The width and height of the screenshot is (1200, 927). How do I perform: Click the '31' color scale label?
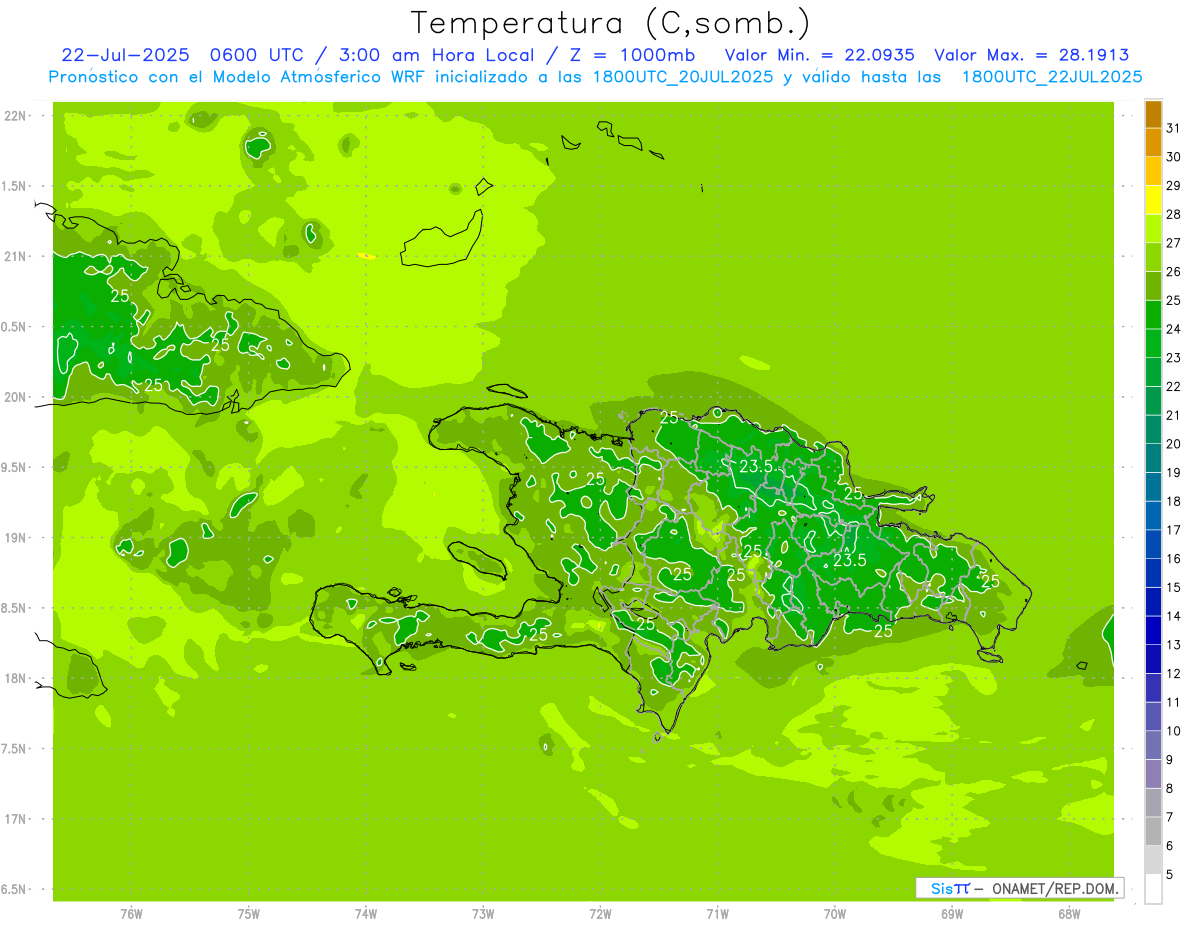[x=1174, y=128]
